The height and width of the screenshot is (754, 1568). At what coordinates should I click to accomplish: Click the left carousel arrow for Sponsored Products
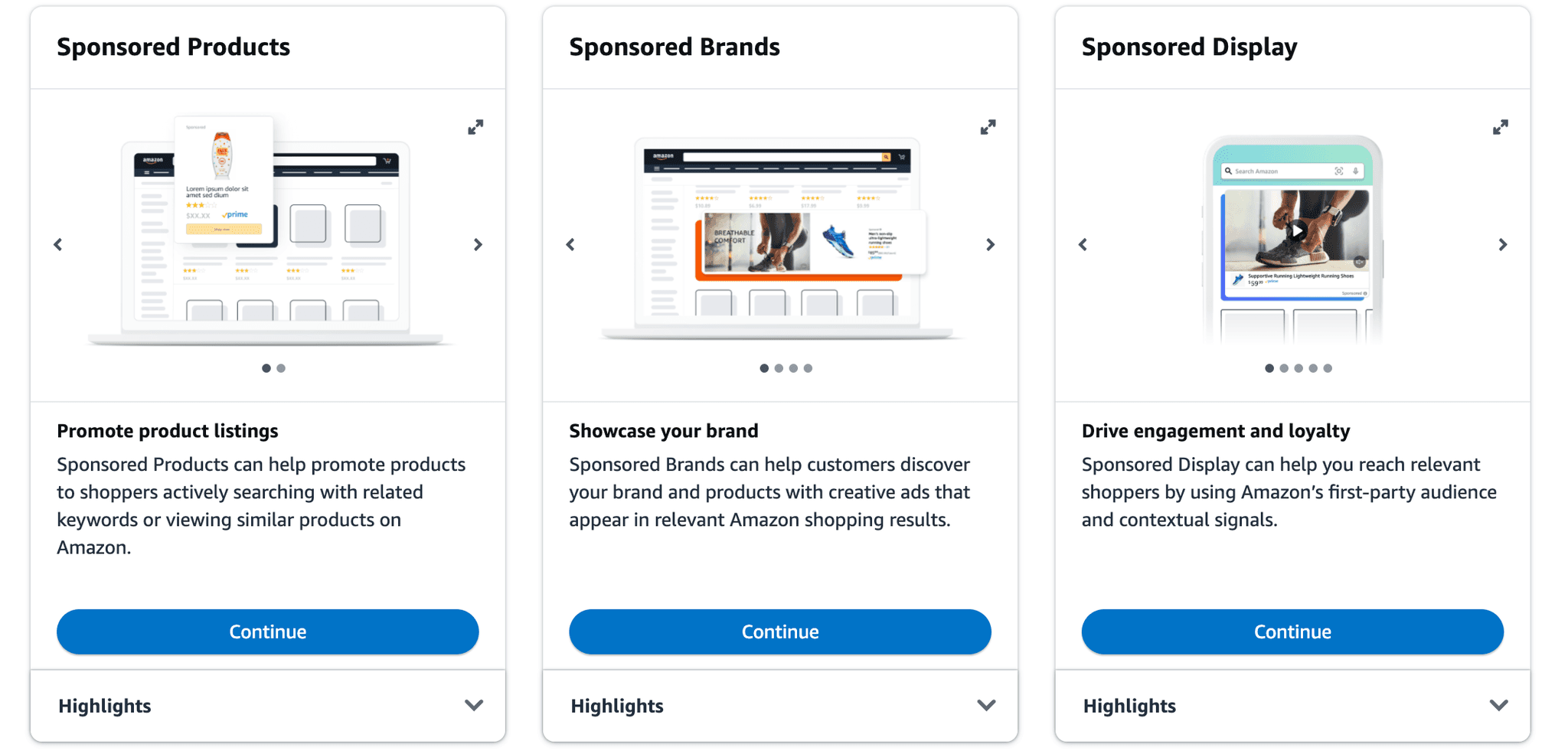58,244
